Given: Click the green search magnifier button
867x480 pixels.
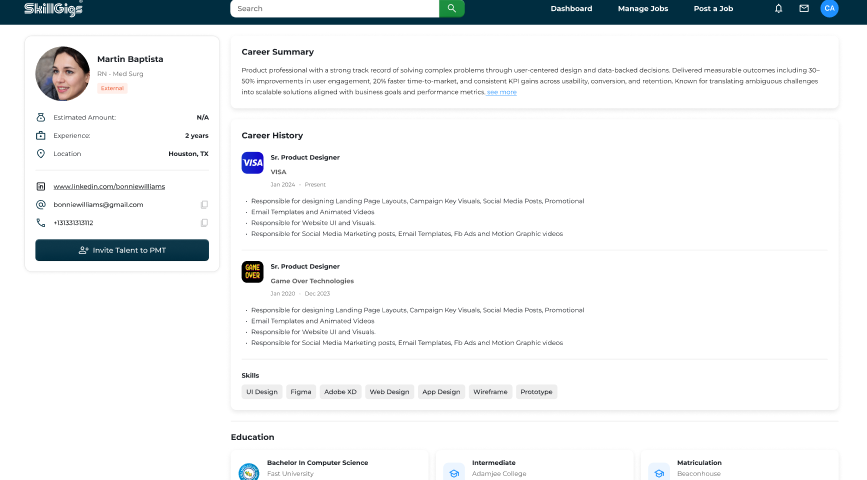Looking at the screenshot, I should point(452,8).
